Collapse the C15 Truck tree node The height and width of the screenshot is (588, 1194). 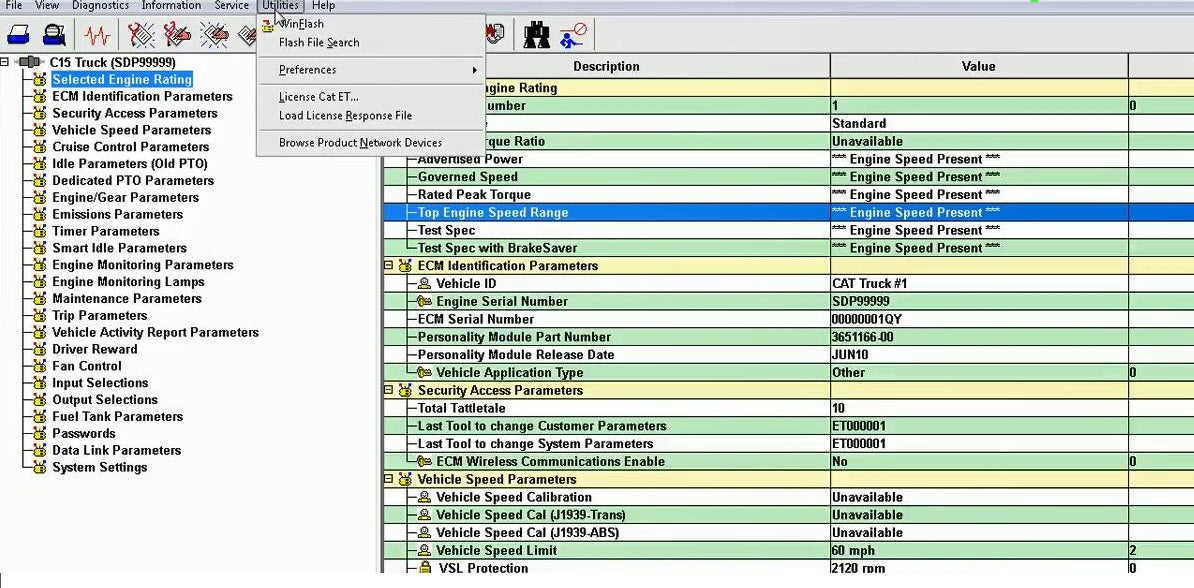[6, 62]
